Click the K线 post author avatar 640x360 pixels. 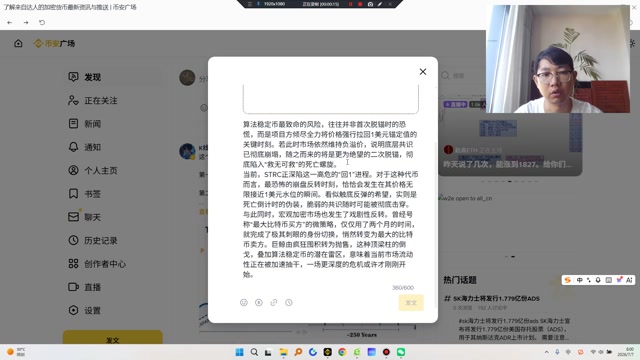187,151
